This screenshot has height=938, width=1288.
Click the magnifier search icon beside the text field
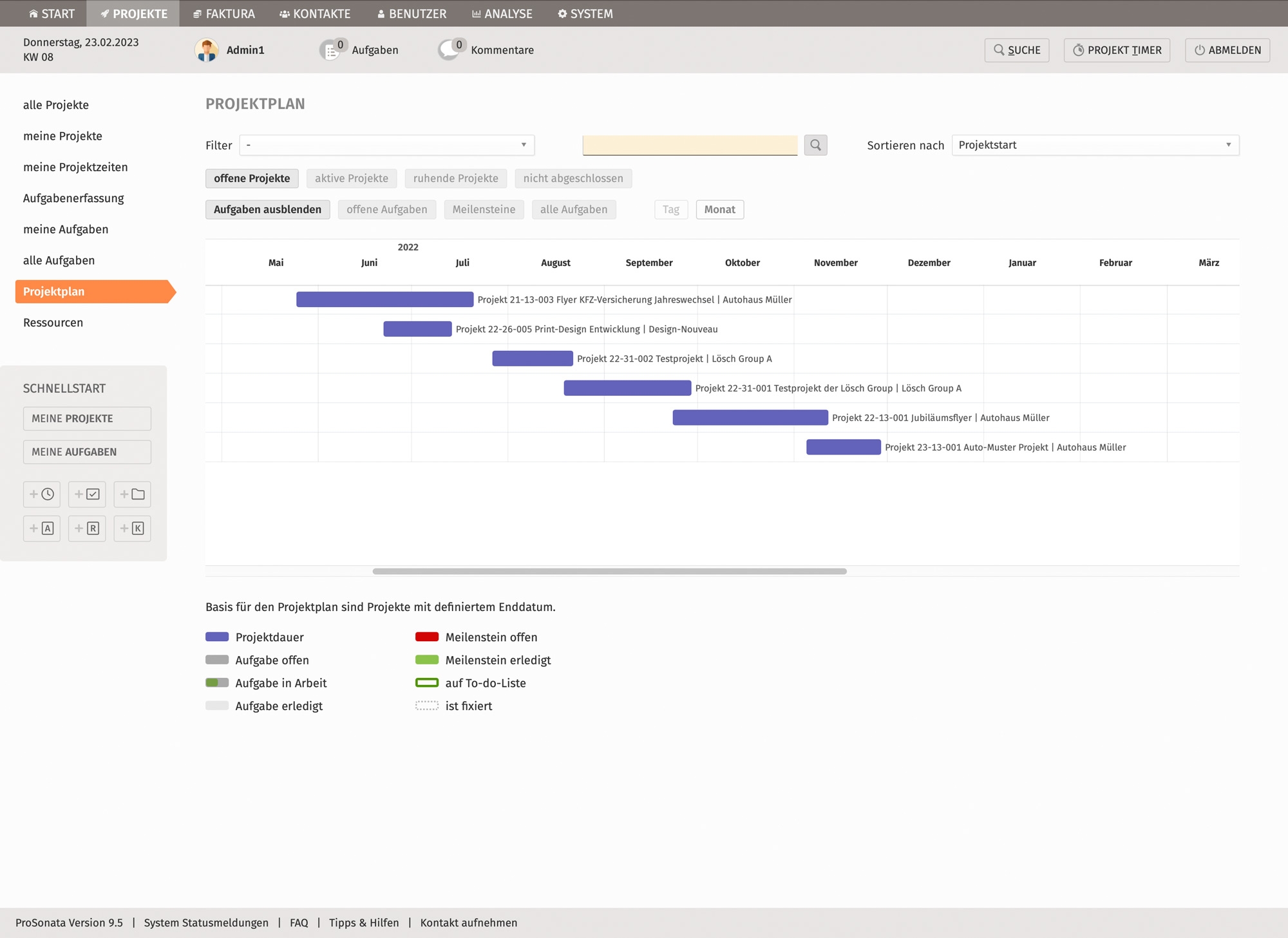click(815, 145)
